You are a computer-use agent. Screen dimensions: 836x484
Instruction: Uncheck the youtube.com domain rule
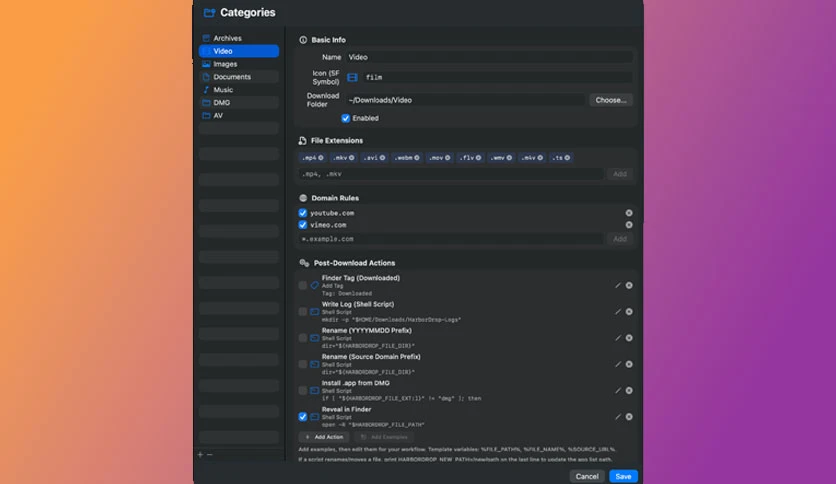303,213
